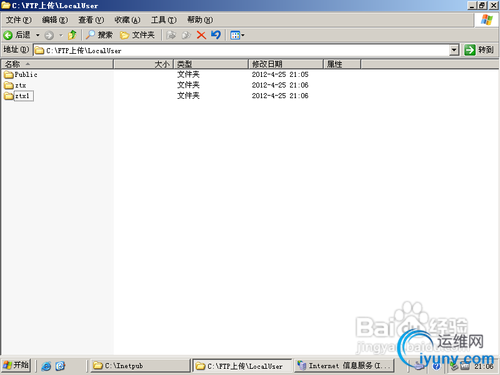
Task: Click the Public folder name text
Action: [x=26, y=75]
